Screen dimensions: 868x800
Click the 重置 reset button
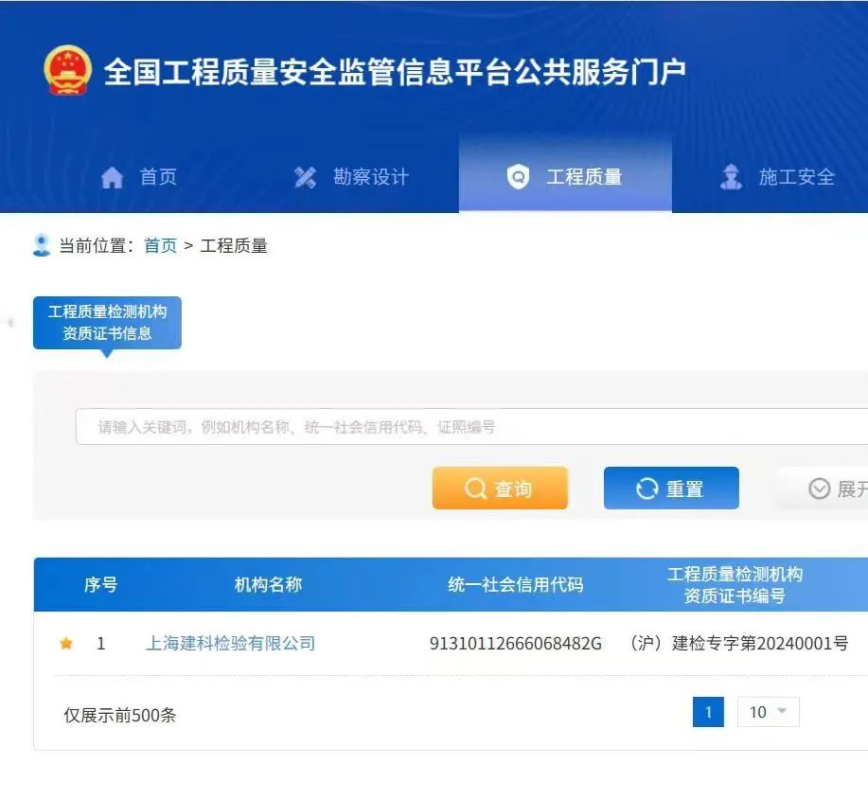(671, 488)
